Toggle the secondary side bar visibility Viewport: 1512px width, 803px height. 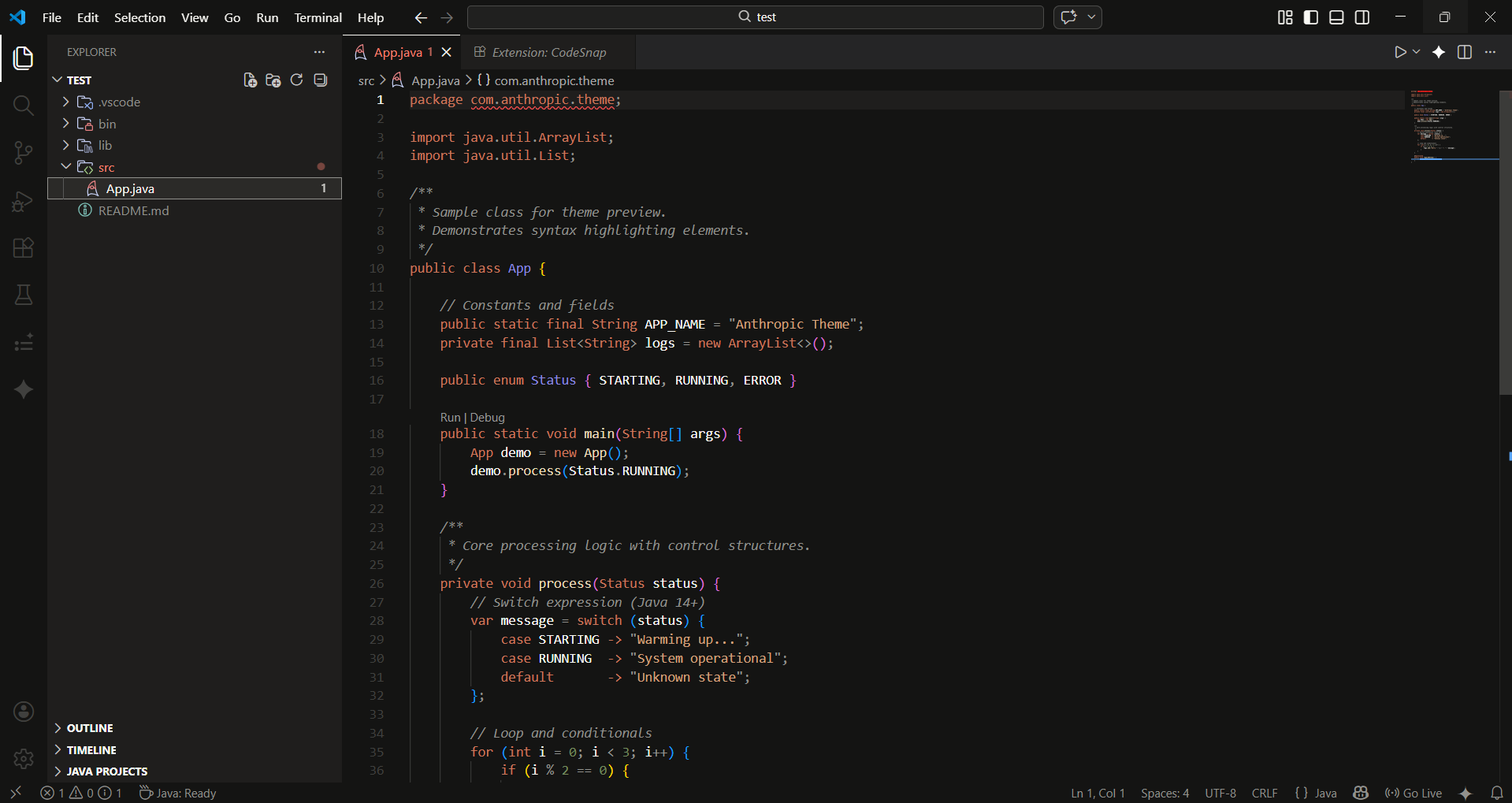[x=1362, y=17]
